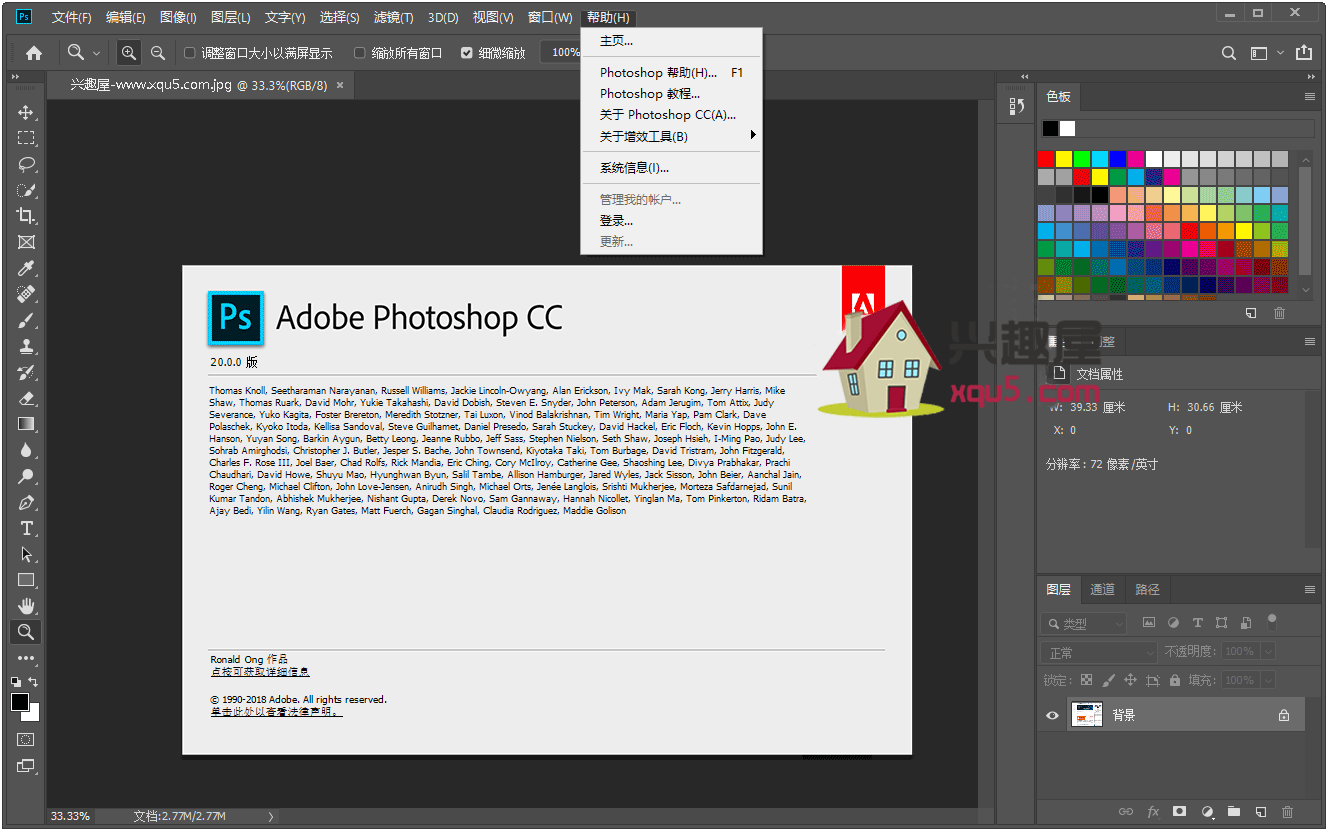Select the Hand tool
Viewport: 1330px width, 832px height.
click(26, 606)
